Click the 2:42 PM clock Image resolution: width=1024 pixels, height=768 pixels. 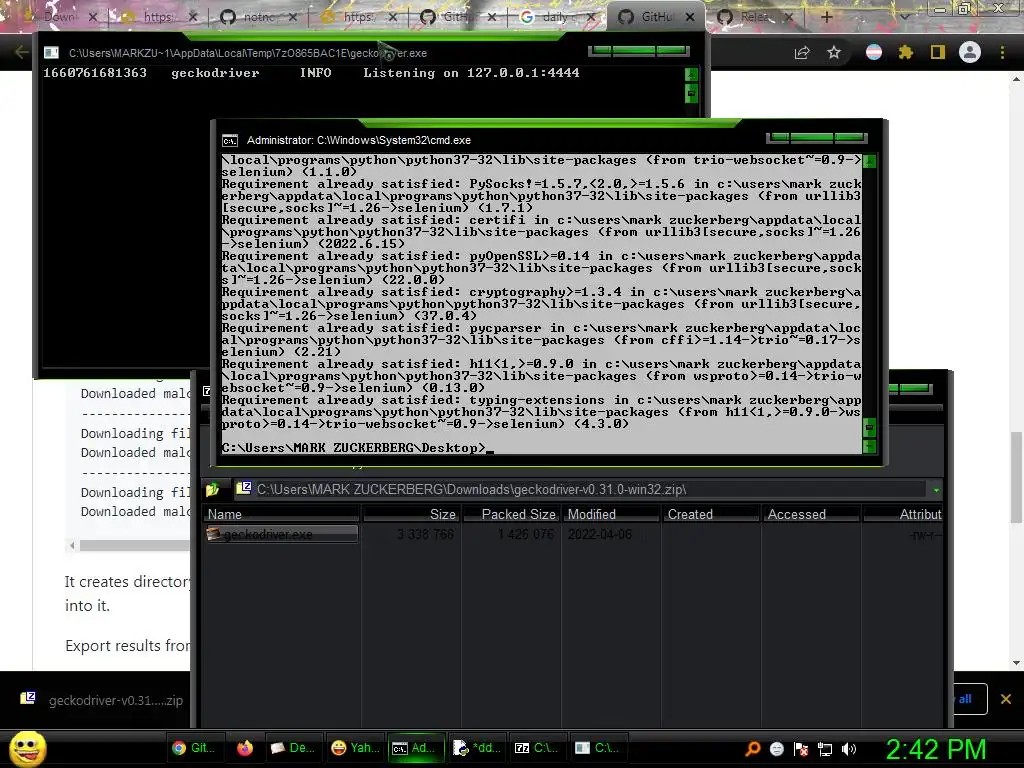(936, 750)
